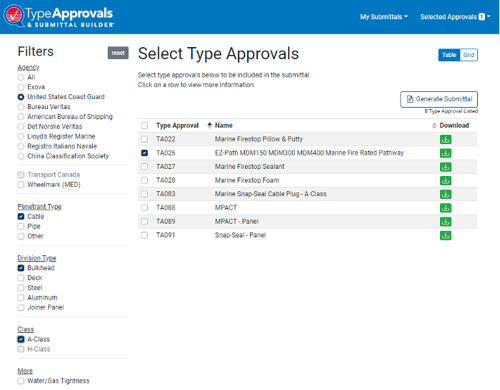Check the TA027 Marine Firestop Sealant row checkbox
Image resolution: width=500 pixels, height=390 pixels.
[144, 166]
